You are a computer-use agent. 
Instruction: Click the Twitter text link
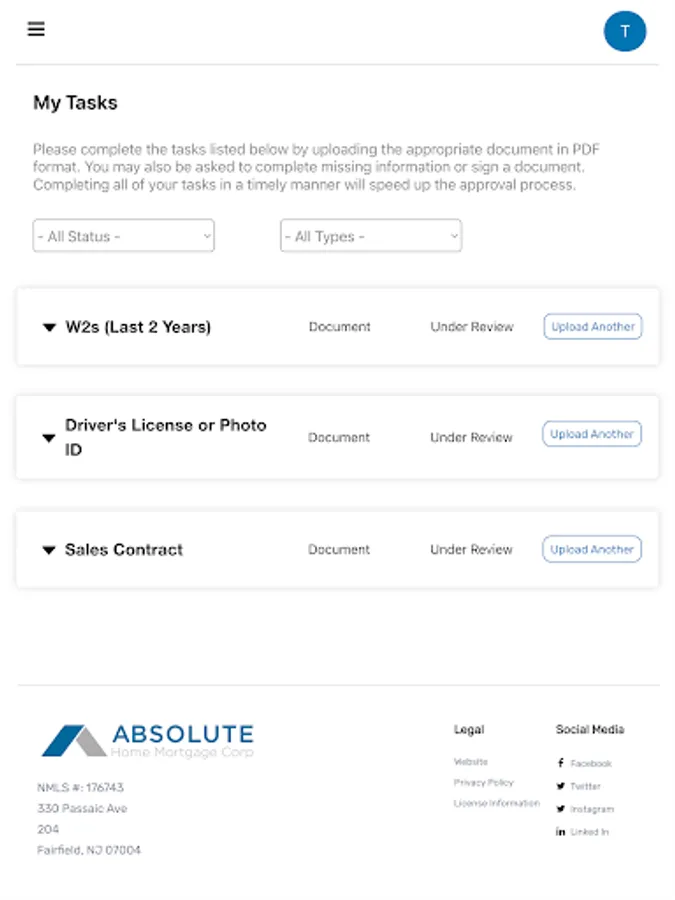[585, 786]
